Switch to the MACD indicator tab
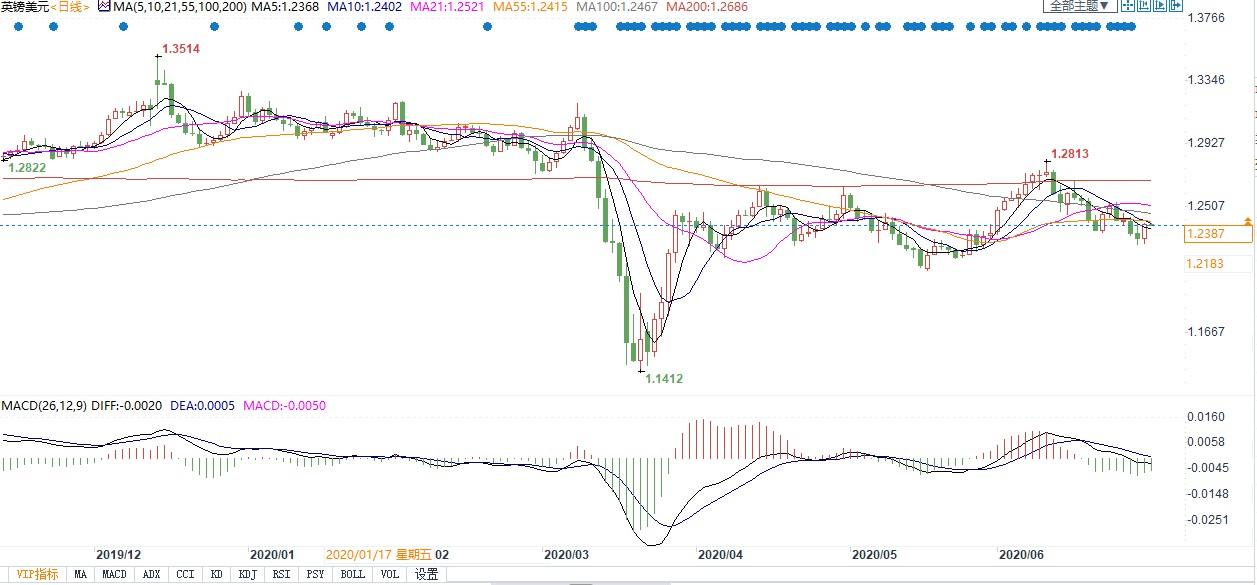1257x585 pixels. point(114,574)
